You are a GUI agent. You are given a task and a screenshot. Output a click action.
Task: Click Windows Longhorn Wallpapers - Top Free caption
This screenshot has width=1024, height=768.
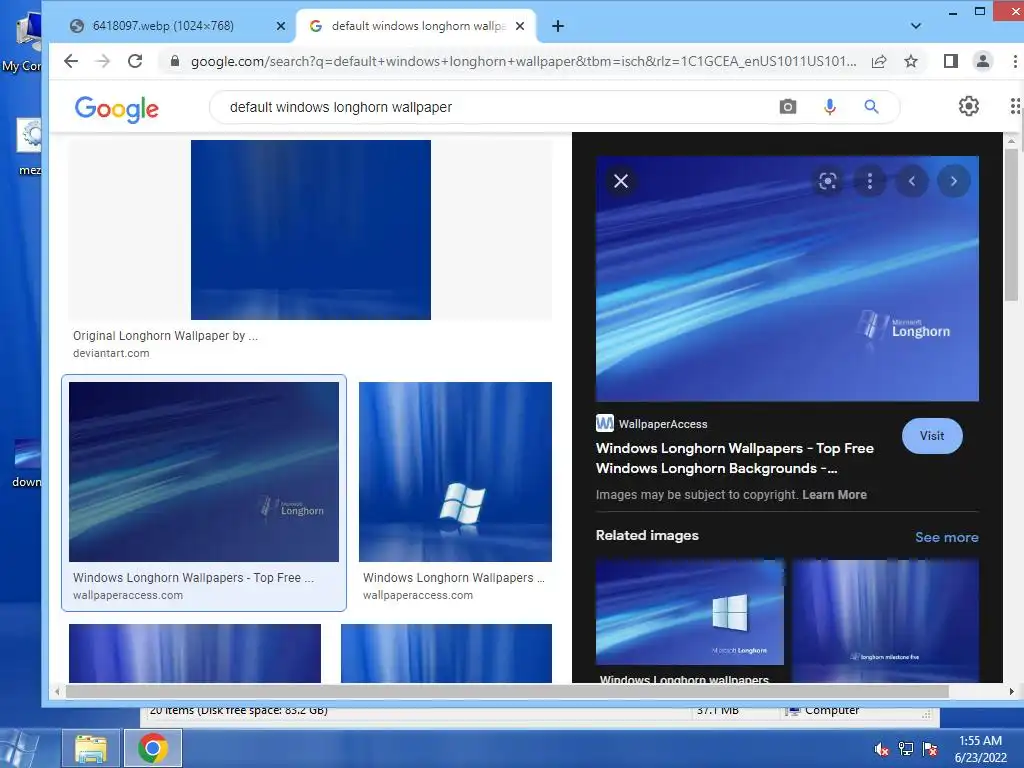coord(193,577)
